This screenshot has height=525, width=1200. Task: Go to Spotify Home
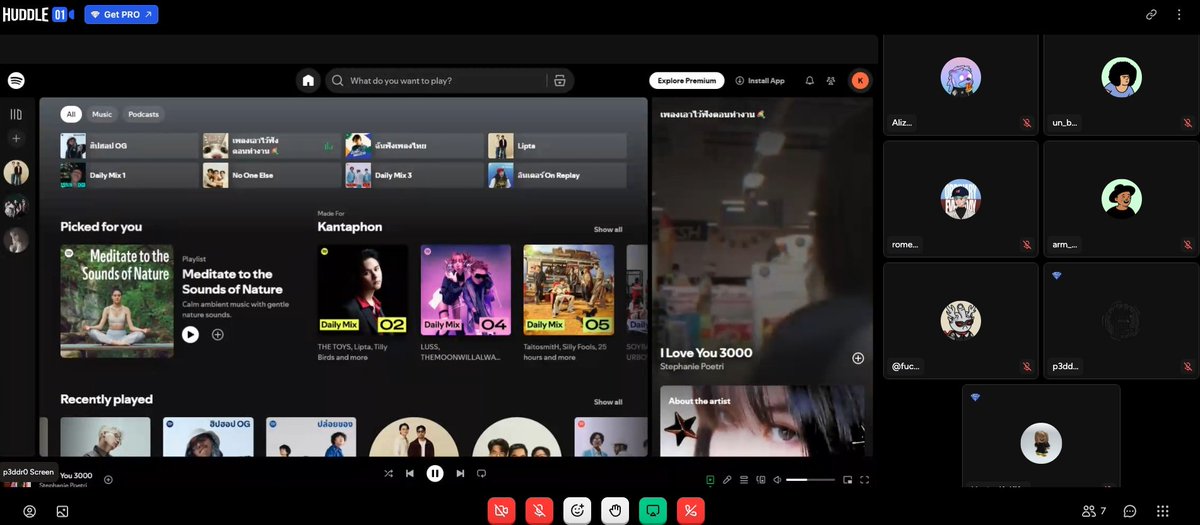click(308, 81)
